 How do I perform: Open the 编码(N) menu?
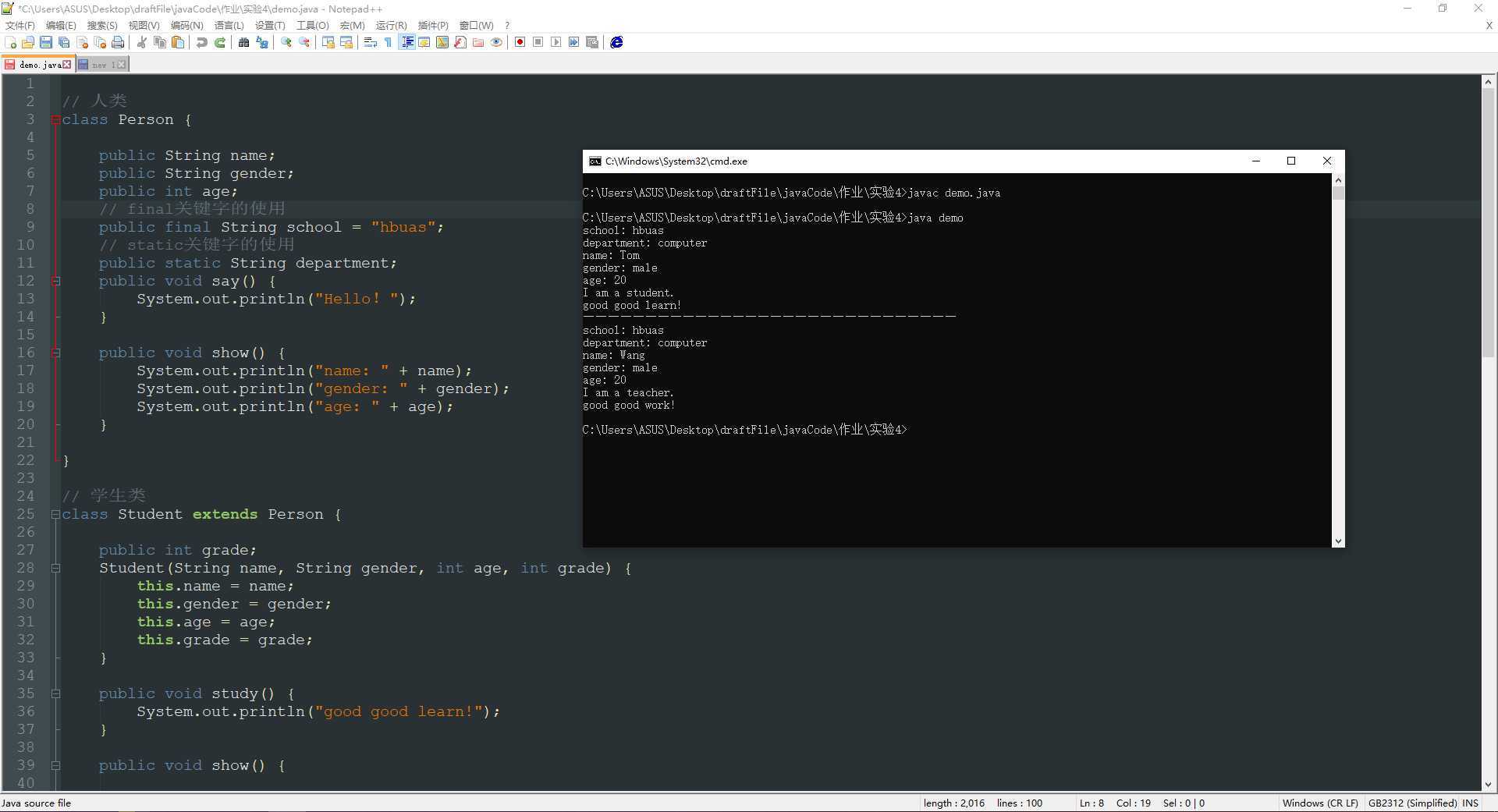(x=186, y=26)
